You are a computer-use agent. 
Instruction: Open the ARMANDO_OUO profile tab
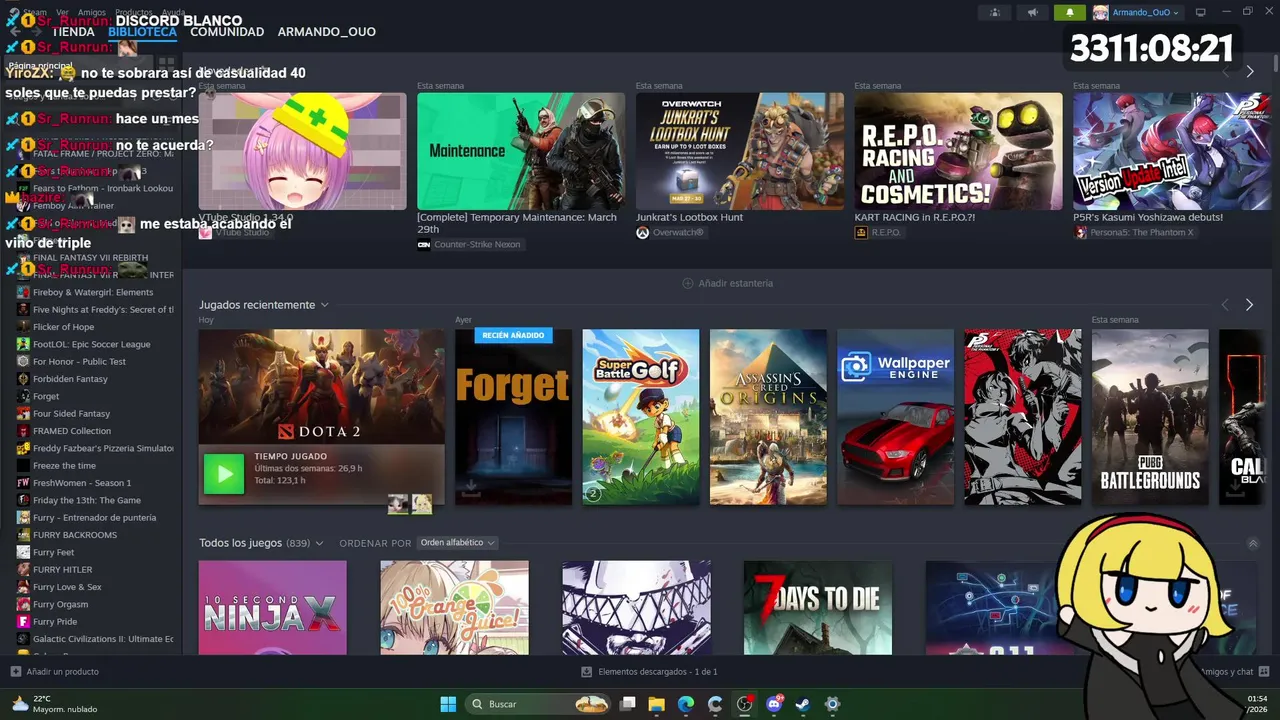(x=327, y=32)
